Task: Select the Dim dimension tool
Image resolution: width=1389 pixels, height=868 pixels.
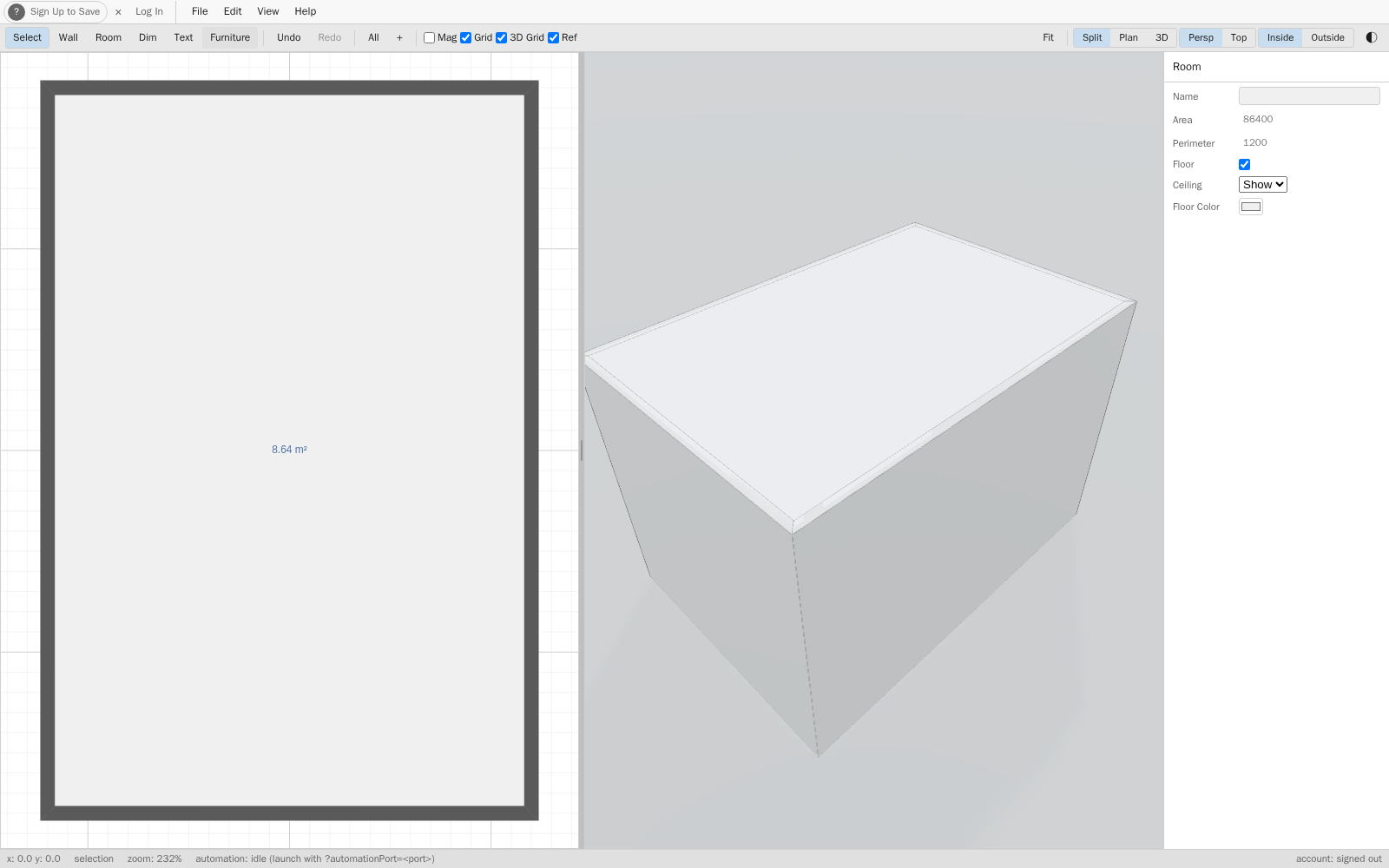Action: click(x=148, y=37)
